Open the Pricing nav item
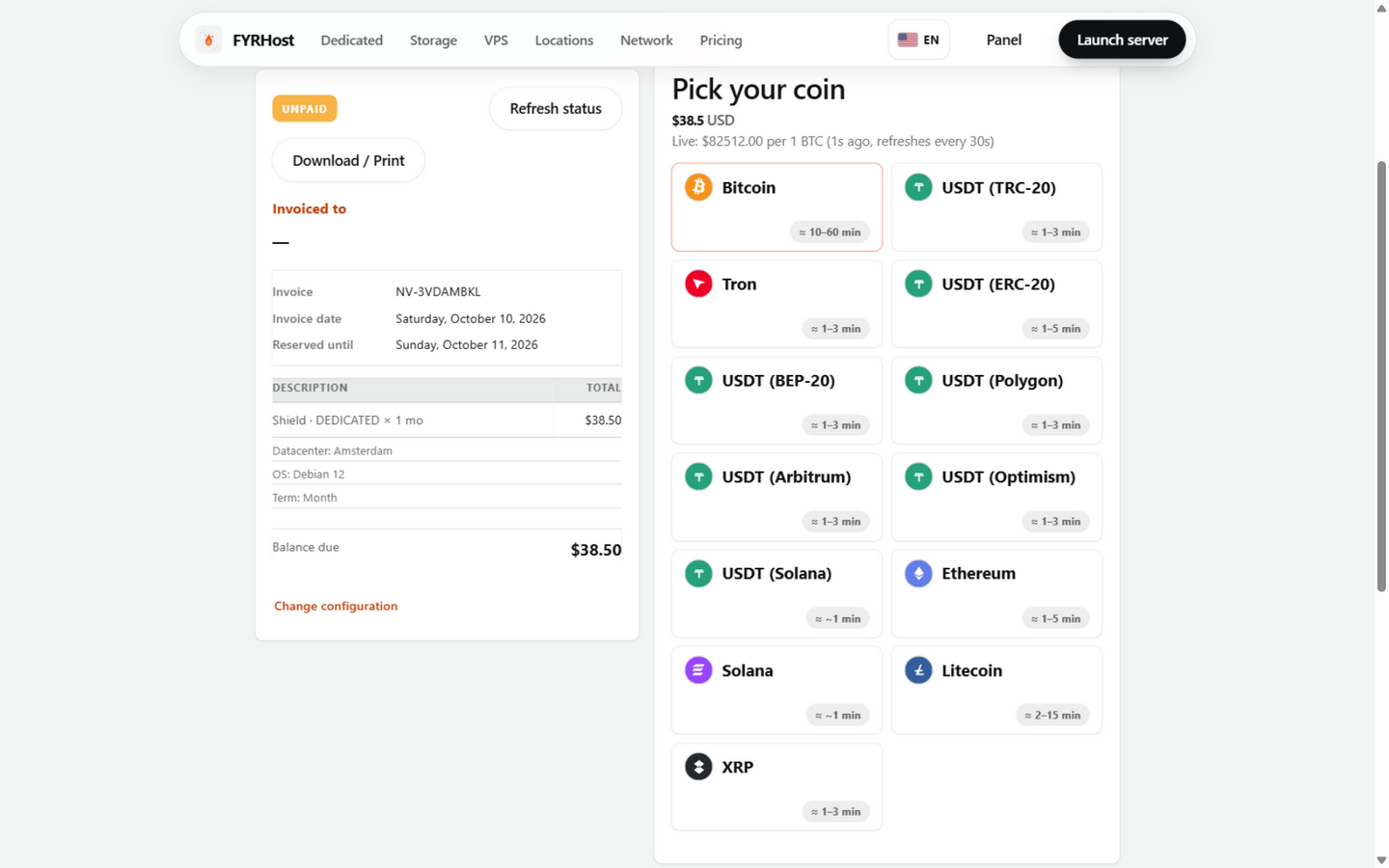This screenshot has height=868, width=1389. (x=721, y=40)
